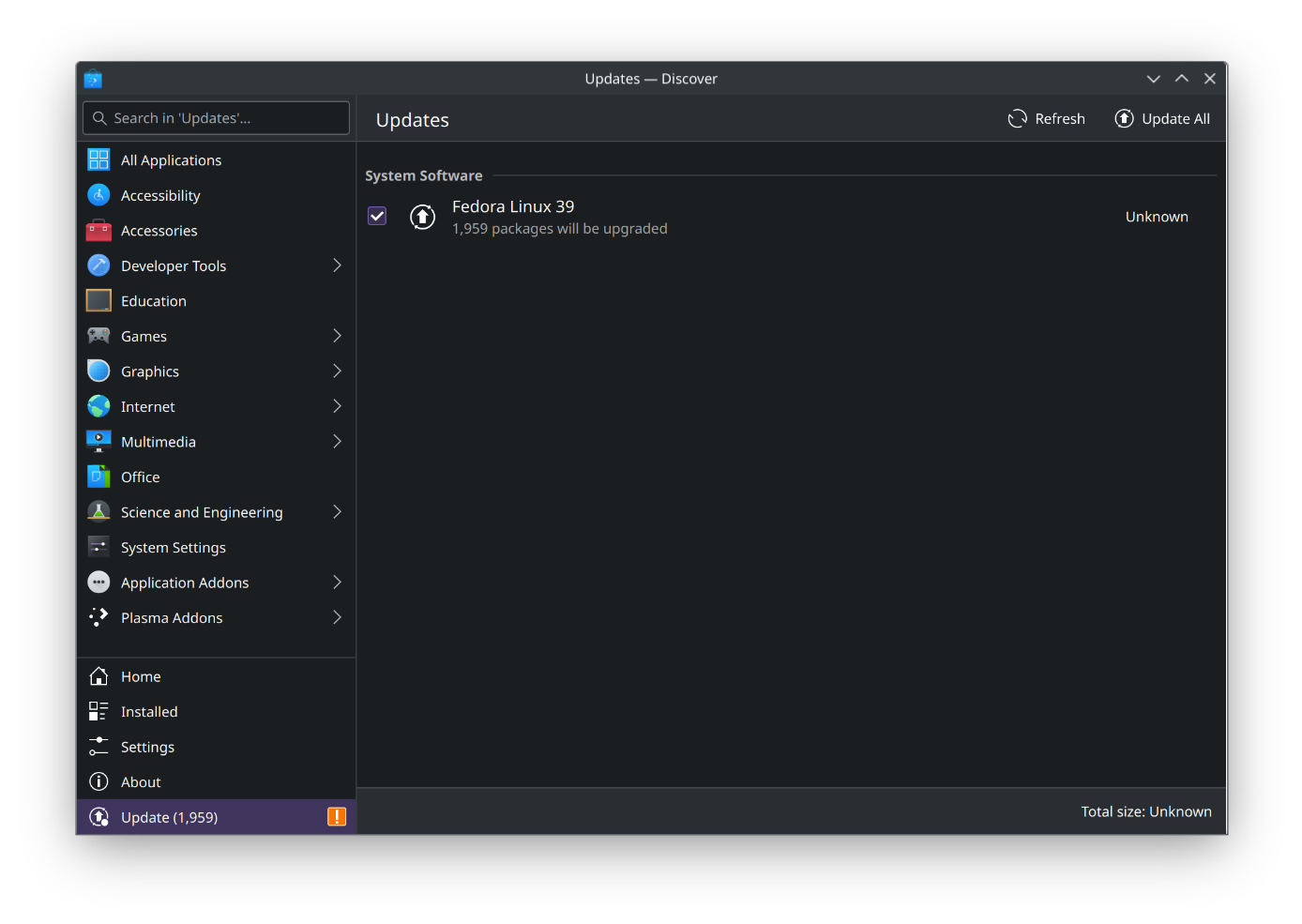Expand the Developer Tools subcategories chevron
This screenshot has height=924, width=1302.
coord(337,265)
